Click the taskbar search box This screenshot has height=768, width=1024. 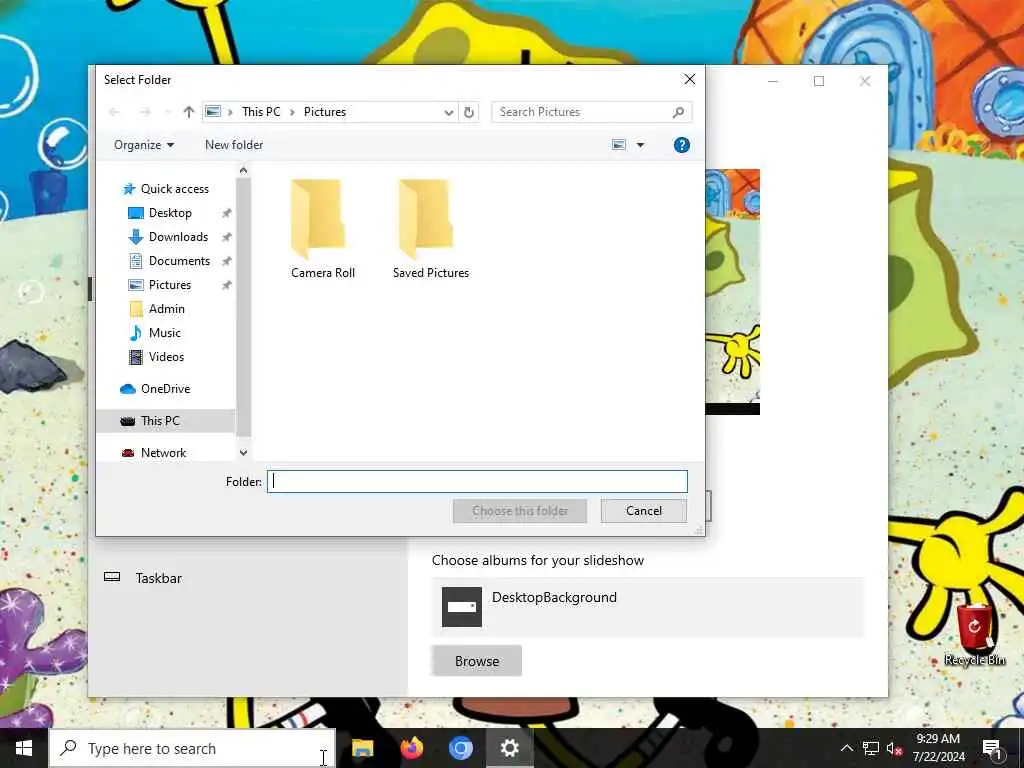(x=193, y=748)
